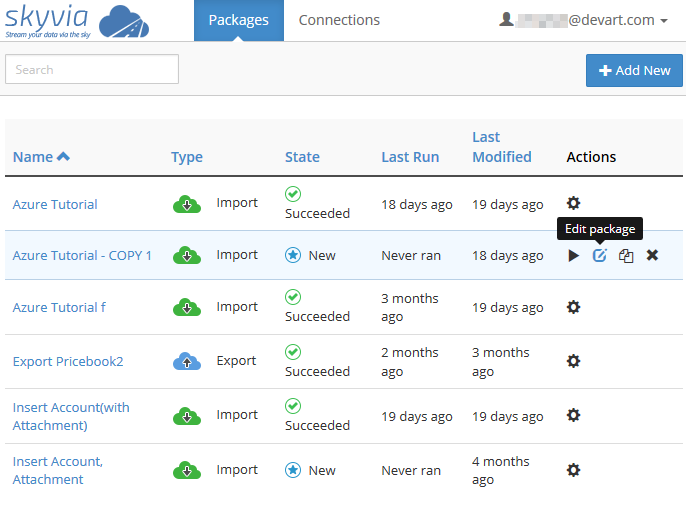Click the 'Never ran' text for Azure Tutorial - COPY 1

411,255
